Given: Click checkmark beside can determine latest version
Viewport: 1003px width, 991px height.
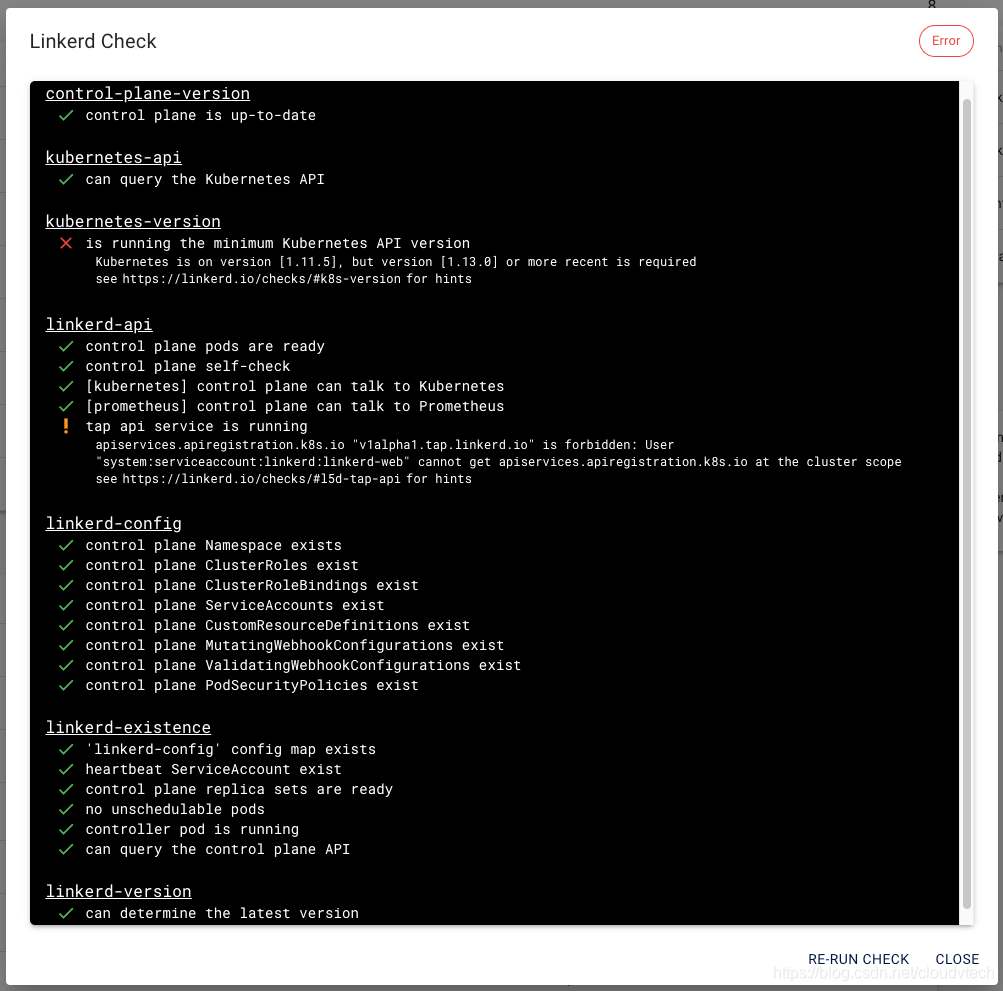Looking at the screenshot, I should point(66,914).
